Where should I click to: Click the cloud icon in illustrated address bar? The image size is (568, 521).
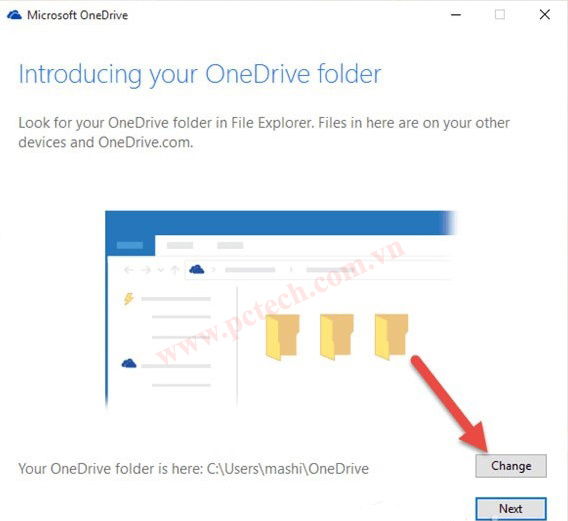(x=197, y=269)
